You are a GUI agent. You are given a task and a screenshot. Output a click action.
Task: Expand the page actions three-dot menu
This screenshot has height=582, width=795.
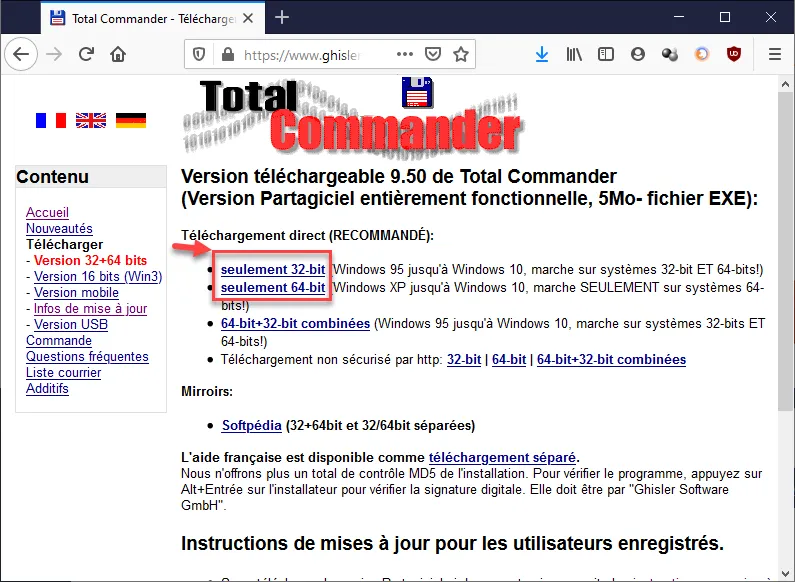click(x=404, y=55)
